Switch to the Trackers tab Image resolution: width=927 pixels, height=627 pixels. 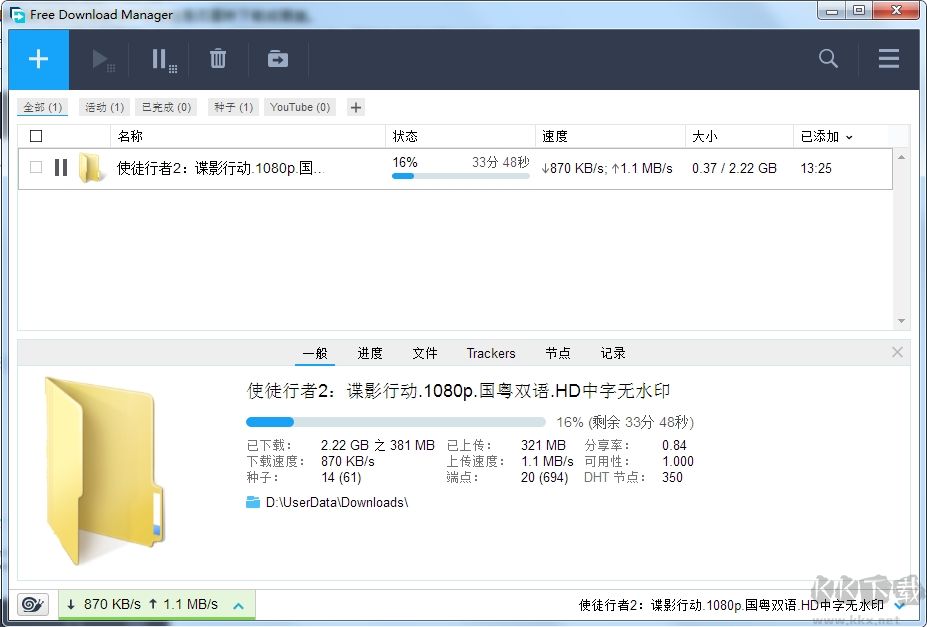click(490, 353)
